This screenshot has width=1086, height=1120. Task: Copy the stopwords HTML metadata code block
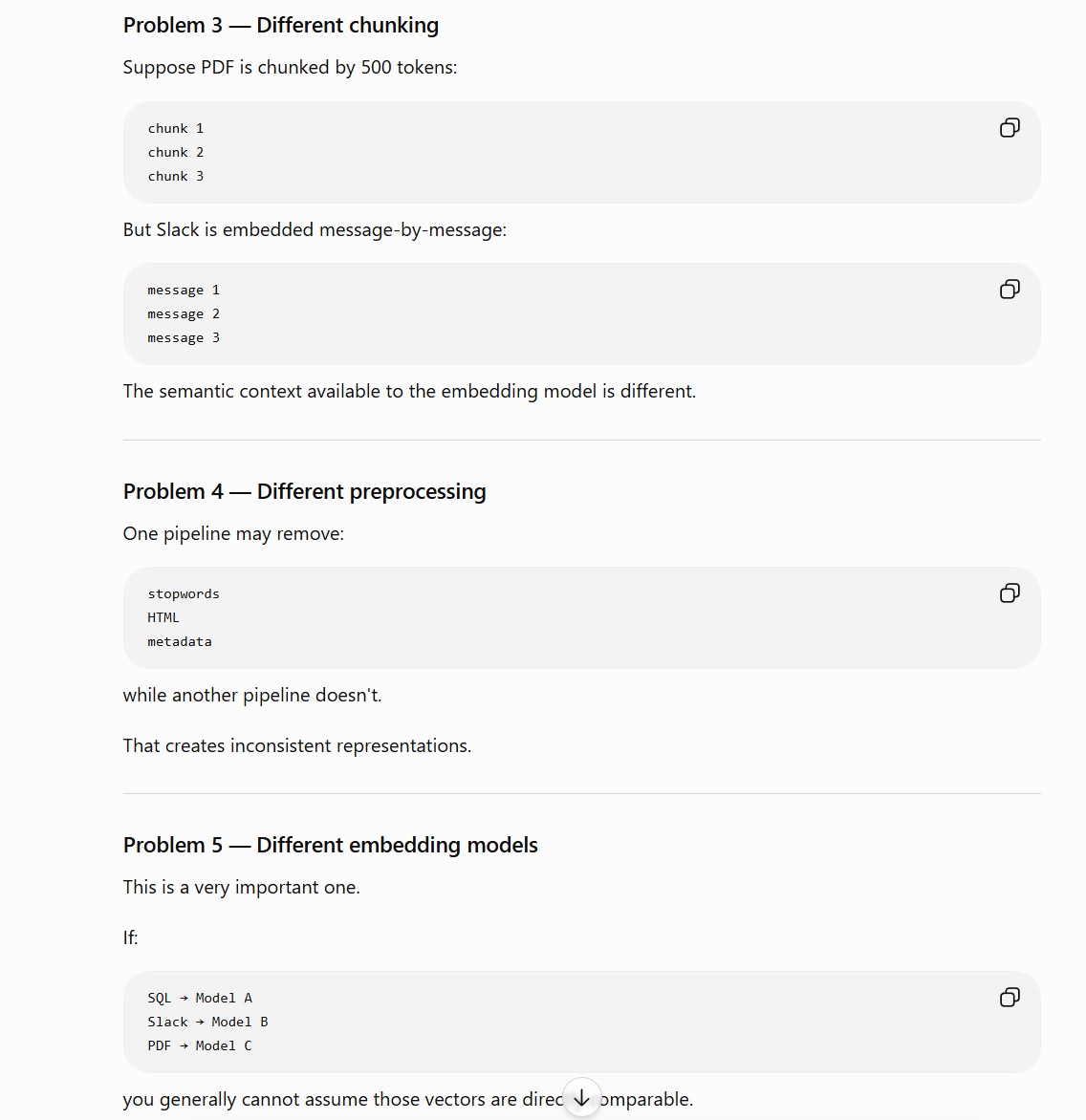pos(1010,592)
